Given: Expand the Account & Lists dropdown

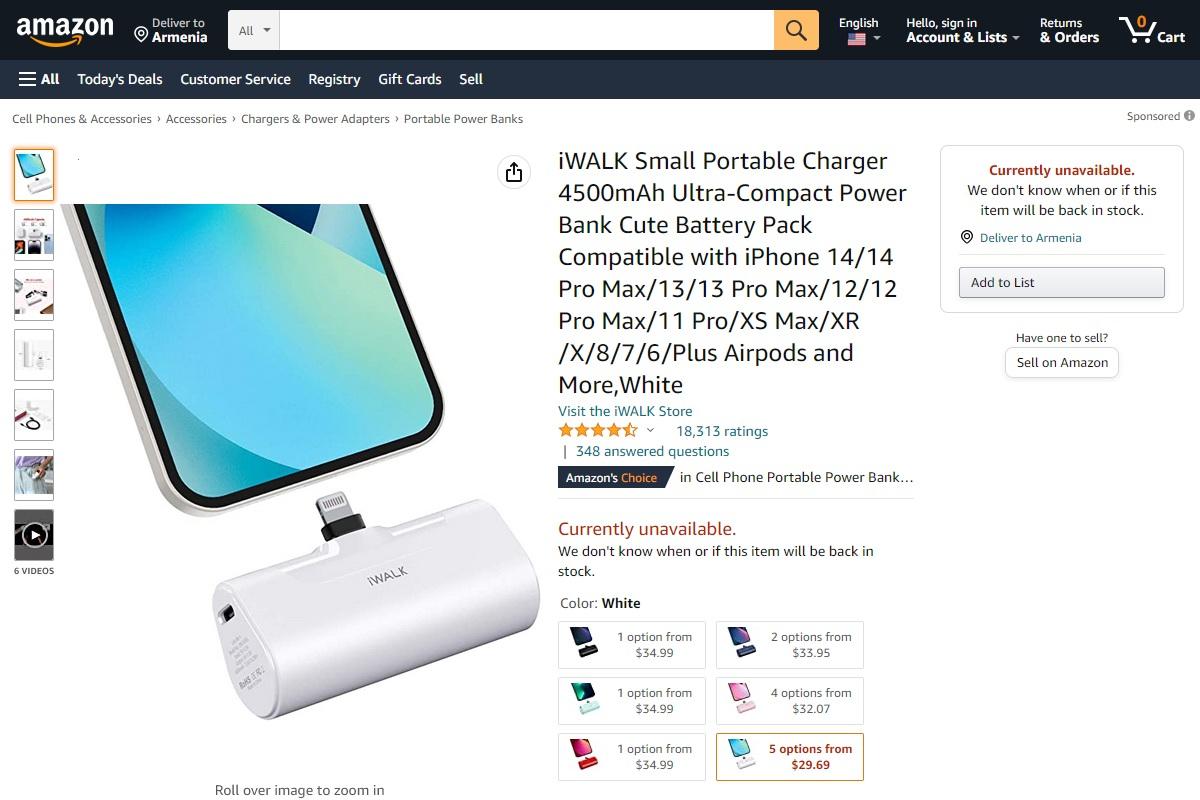Looking at the screenshot, I should pos(962,30).
